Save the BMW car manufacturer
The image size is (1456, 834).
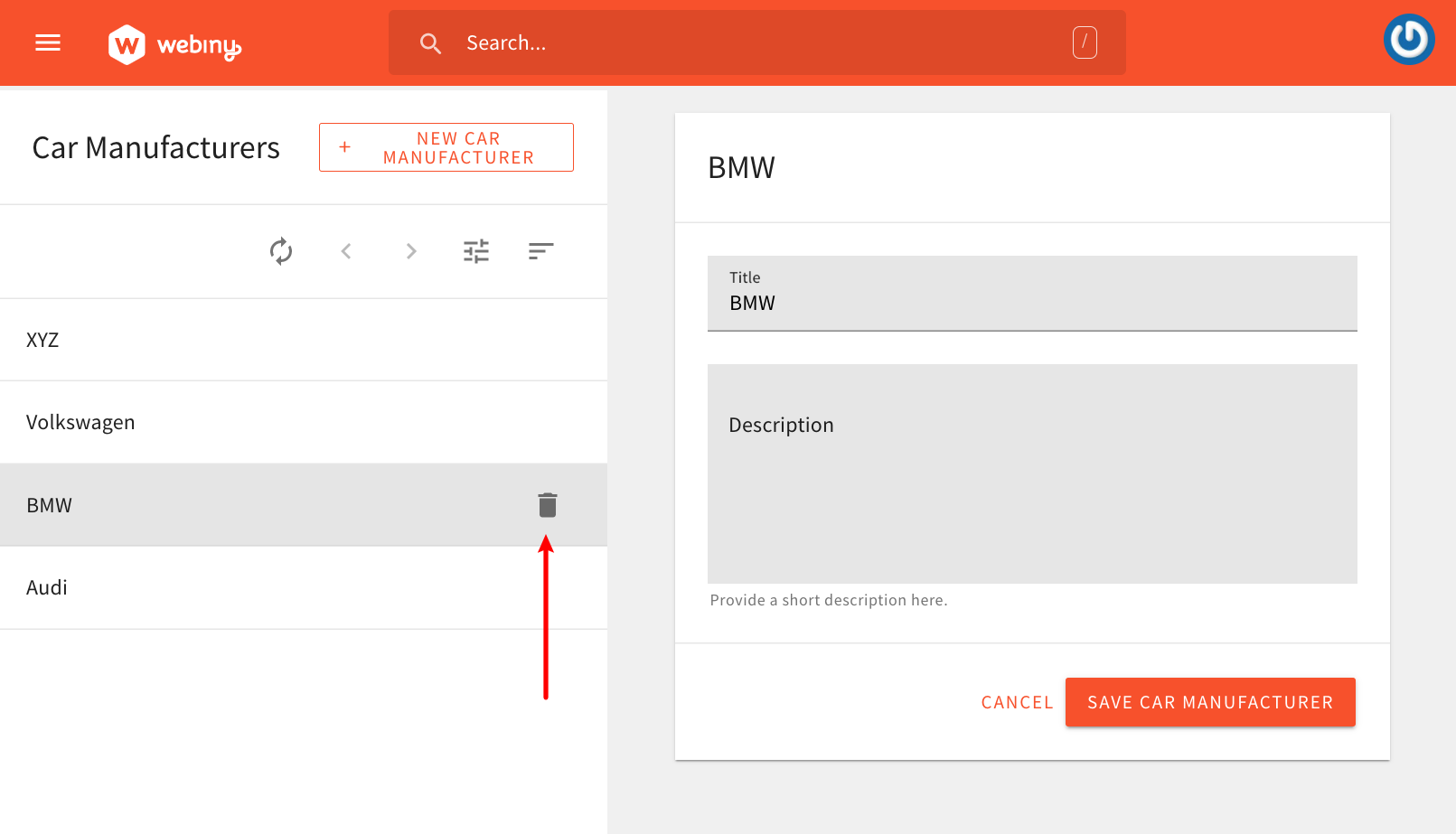point(1210,702)
